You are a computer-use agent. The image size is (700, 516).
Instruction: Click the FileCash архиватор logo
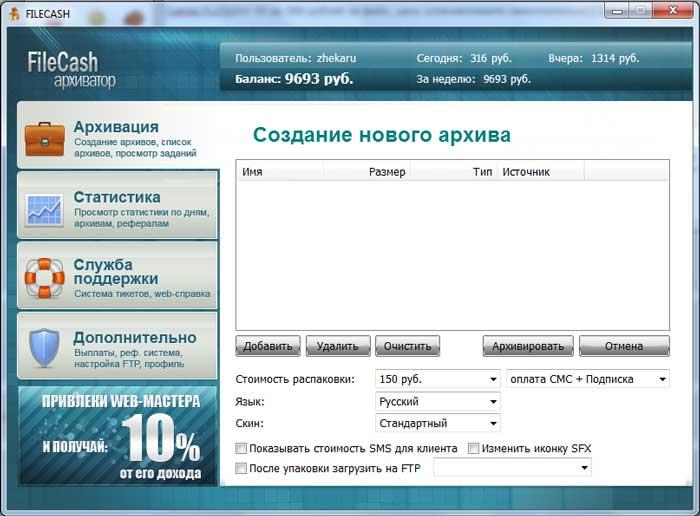tap(72, 69)
